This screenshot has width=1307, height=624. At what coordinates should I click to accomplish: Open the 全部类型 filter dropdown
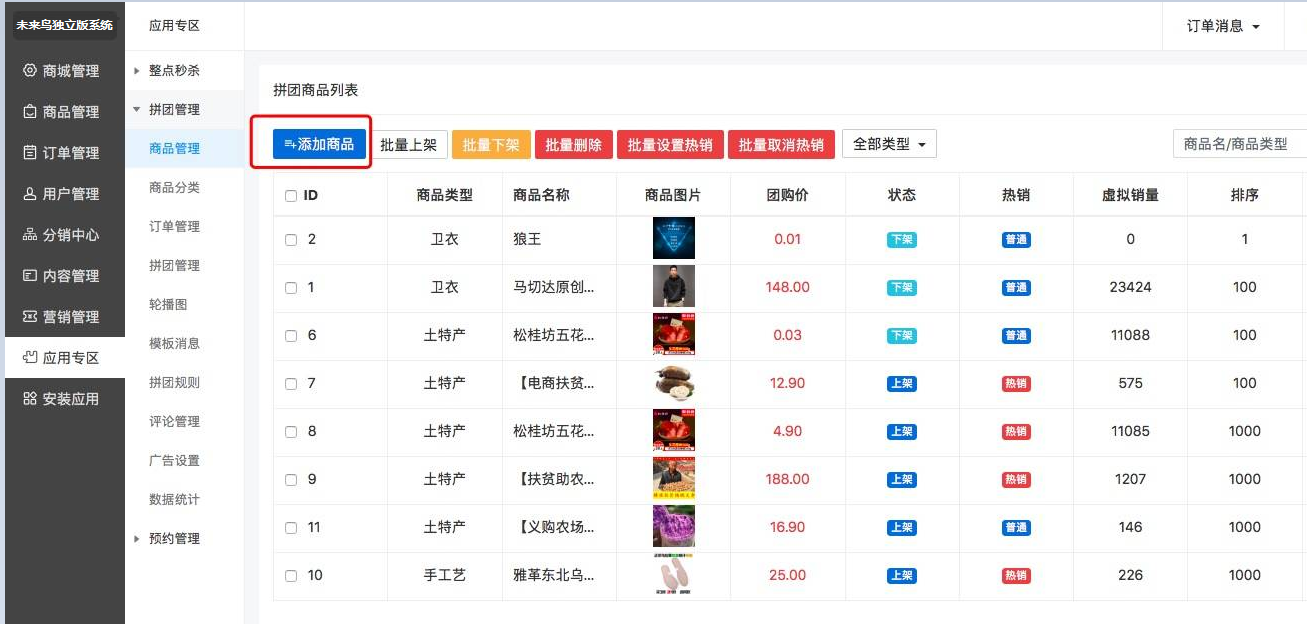(889, 144)
